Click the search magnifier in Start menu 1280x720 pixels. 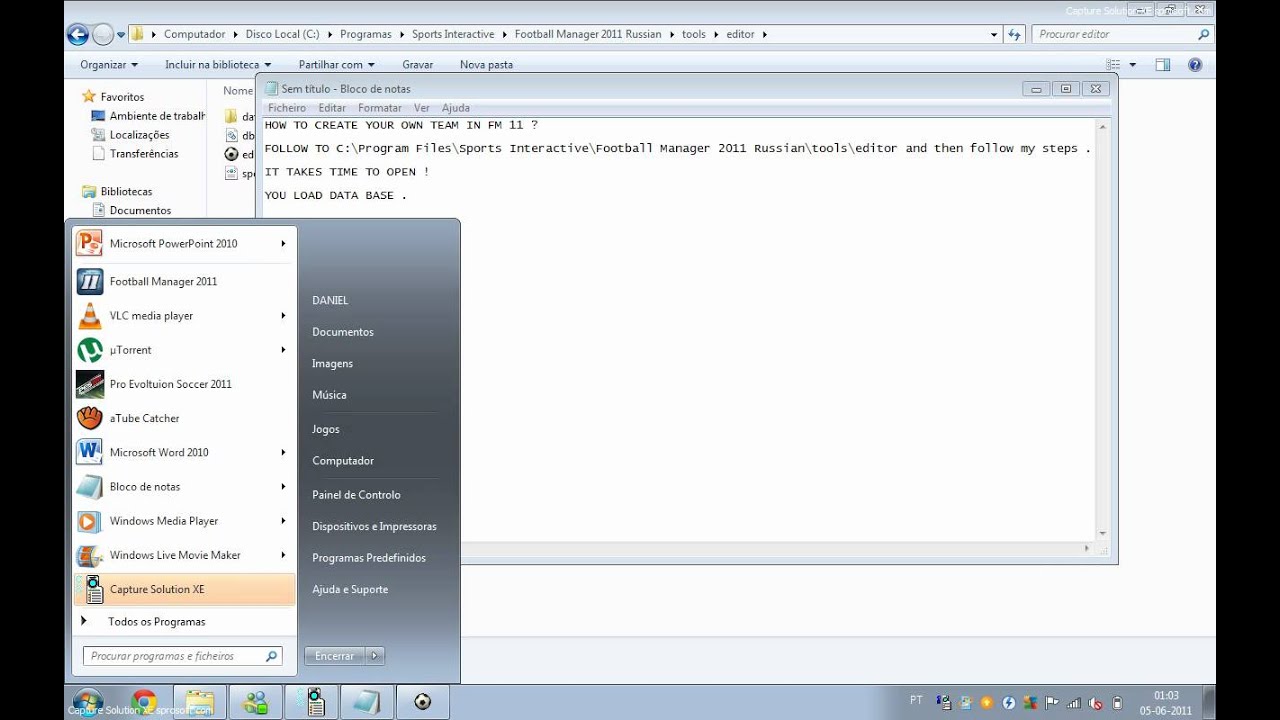coord(271,657)
